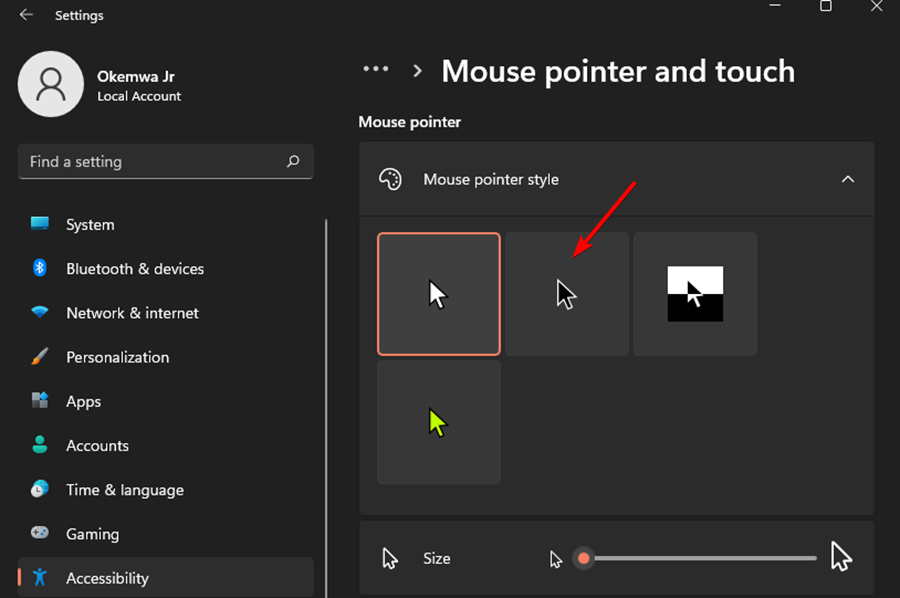The image size is (900, 598).
Task: Collapse the Mouse pointer style section
Action: (x=848, y=179)
